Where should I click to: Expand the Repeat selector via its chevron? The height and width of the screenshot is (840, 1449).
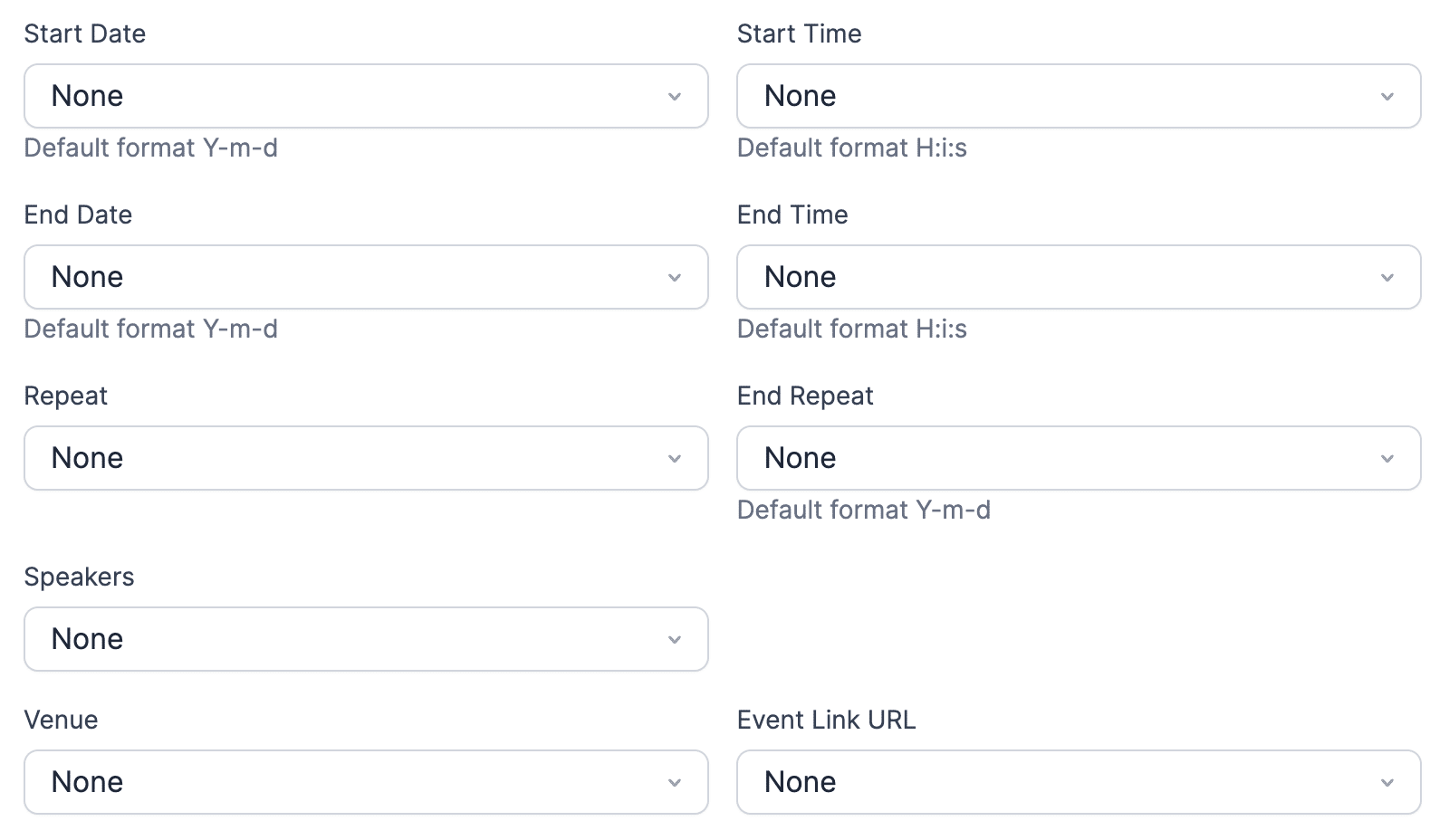tap(674, 458)
